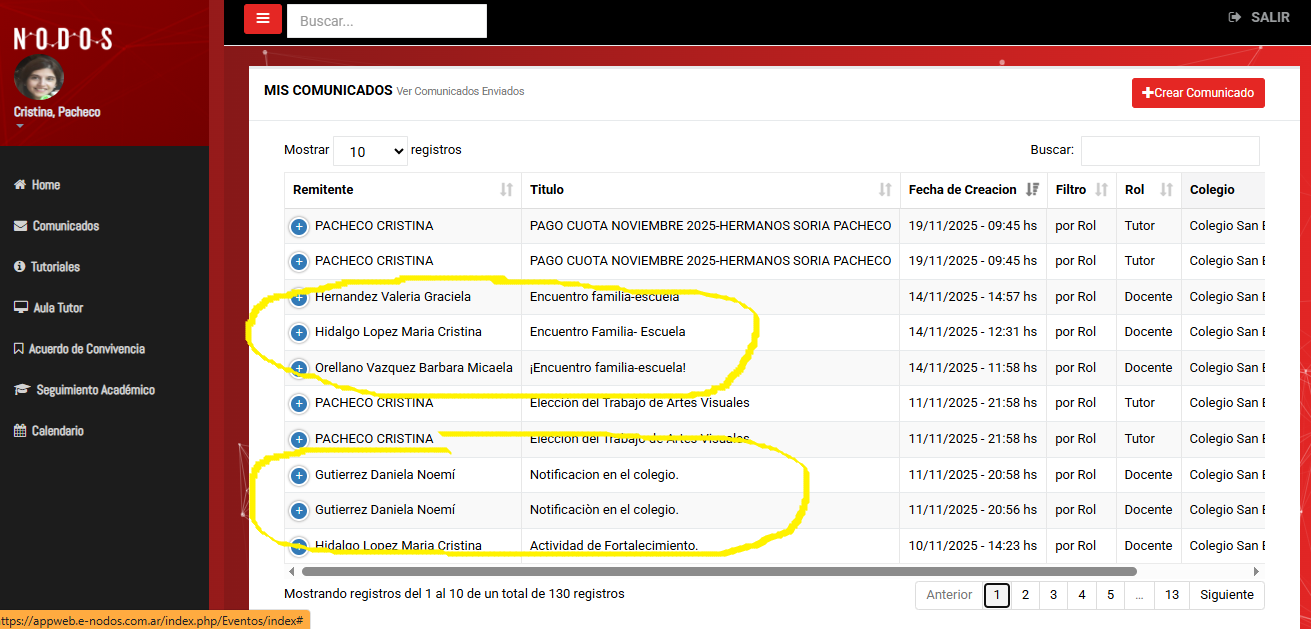This screenshot has width=1311, height=629.
Task: Click the Seguimiento Académico graduation cap icon
Action: point(21,390)
